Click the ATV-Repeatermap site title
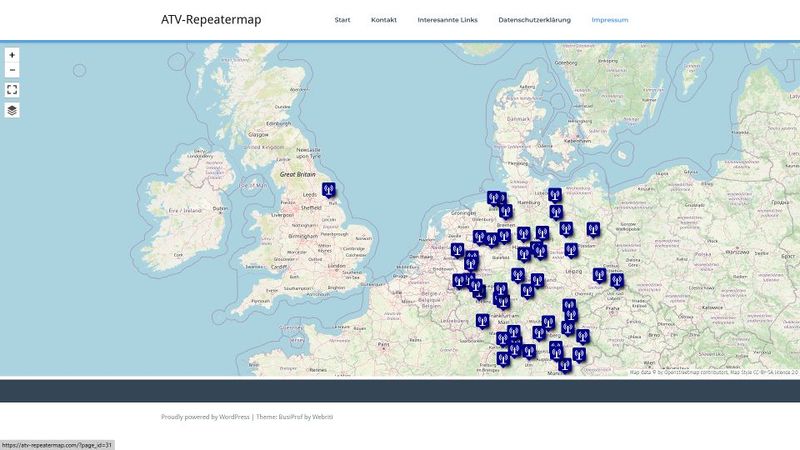 point(211,20)
